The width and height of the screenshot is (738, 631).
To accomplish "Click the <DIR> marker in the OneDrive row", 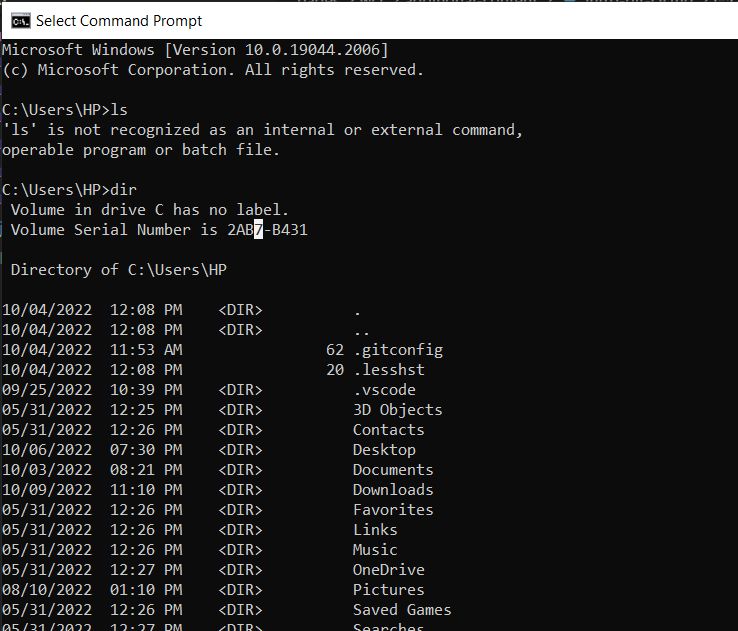I will pos(240,570).
